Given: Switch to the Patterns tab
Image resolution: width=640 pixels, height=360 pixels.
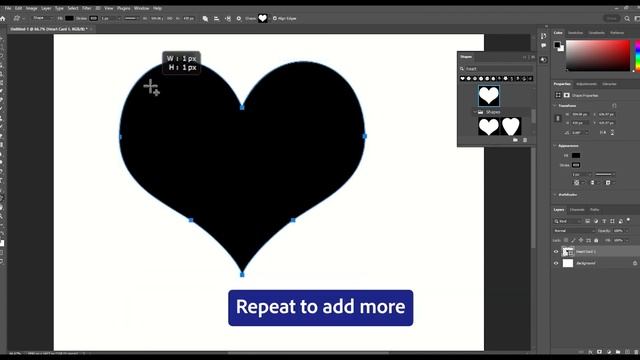Looking at the screenshot, I should coord(617,33).
